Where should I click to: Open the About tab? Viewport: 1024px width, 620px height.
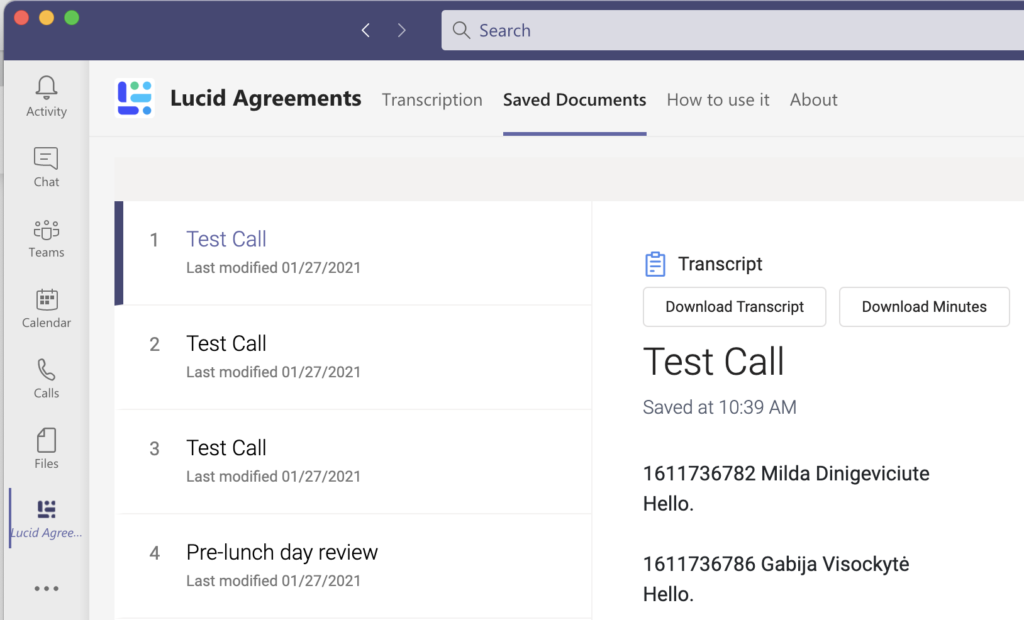point(813,100)
